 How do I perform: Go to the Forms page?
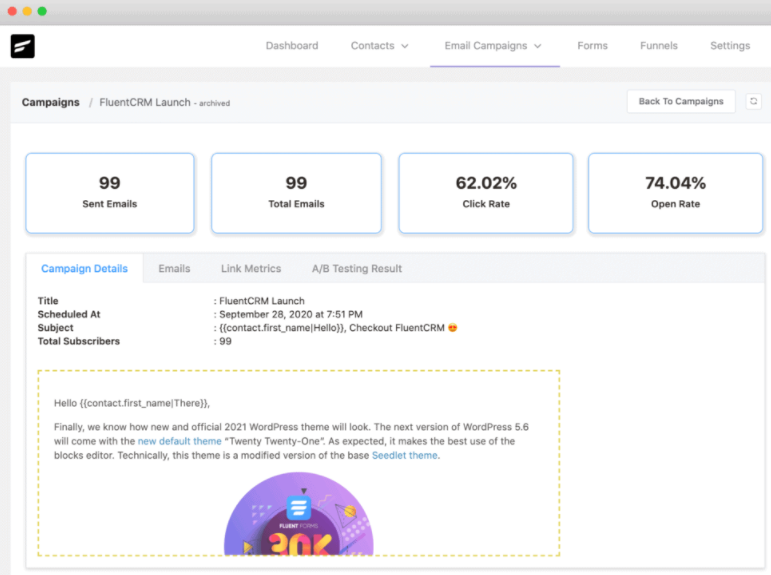coord(592,46)
